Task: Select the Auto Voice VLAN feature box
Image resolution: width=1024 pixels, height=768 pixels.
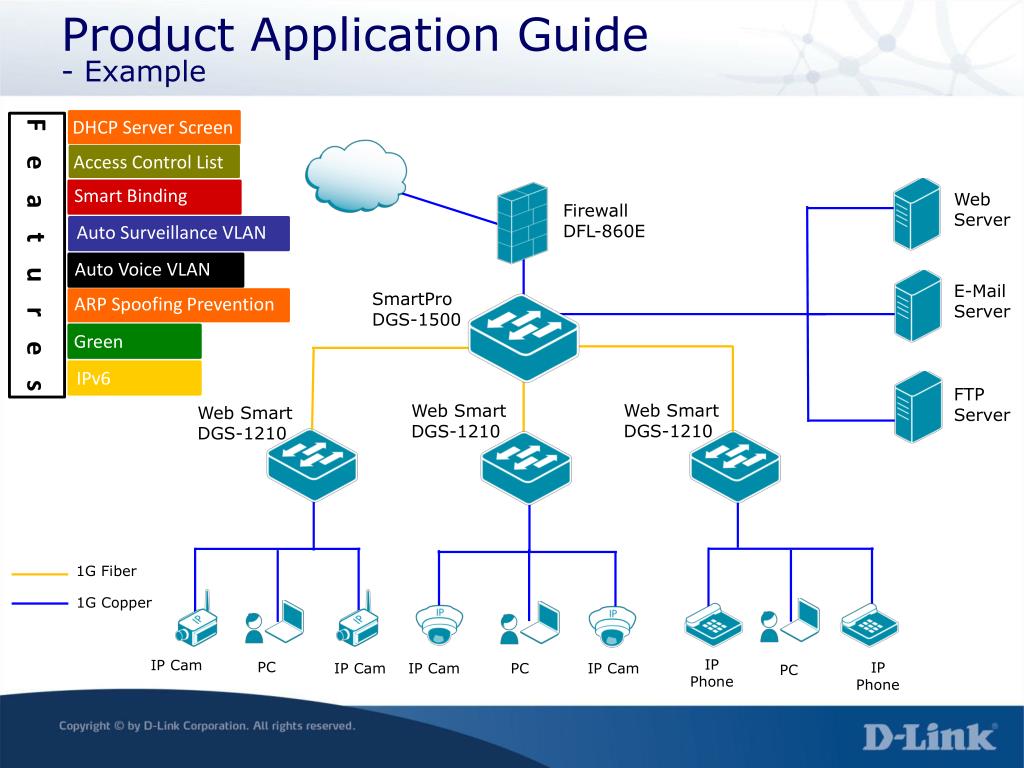Action: coord(155,270)
